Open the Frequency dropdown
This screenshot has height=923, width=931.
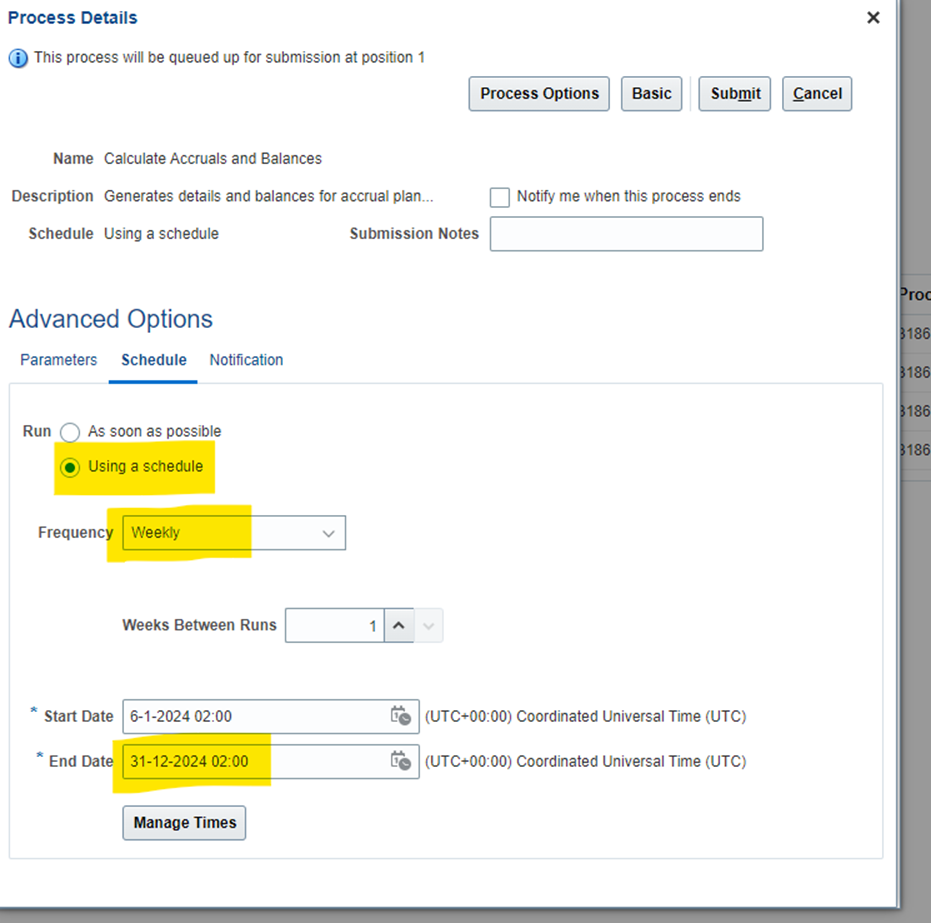coord(230,532)
